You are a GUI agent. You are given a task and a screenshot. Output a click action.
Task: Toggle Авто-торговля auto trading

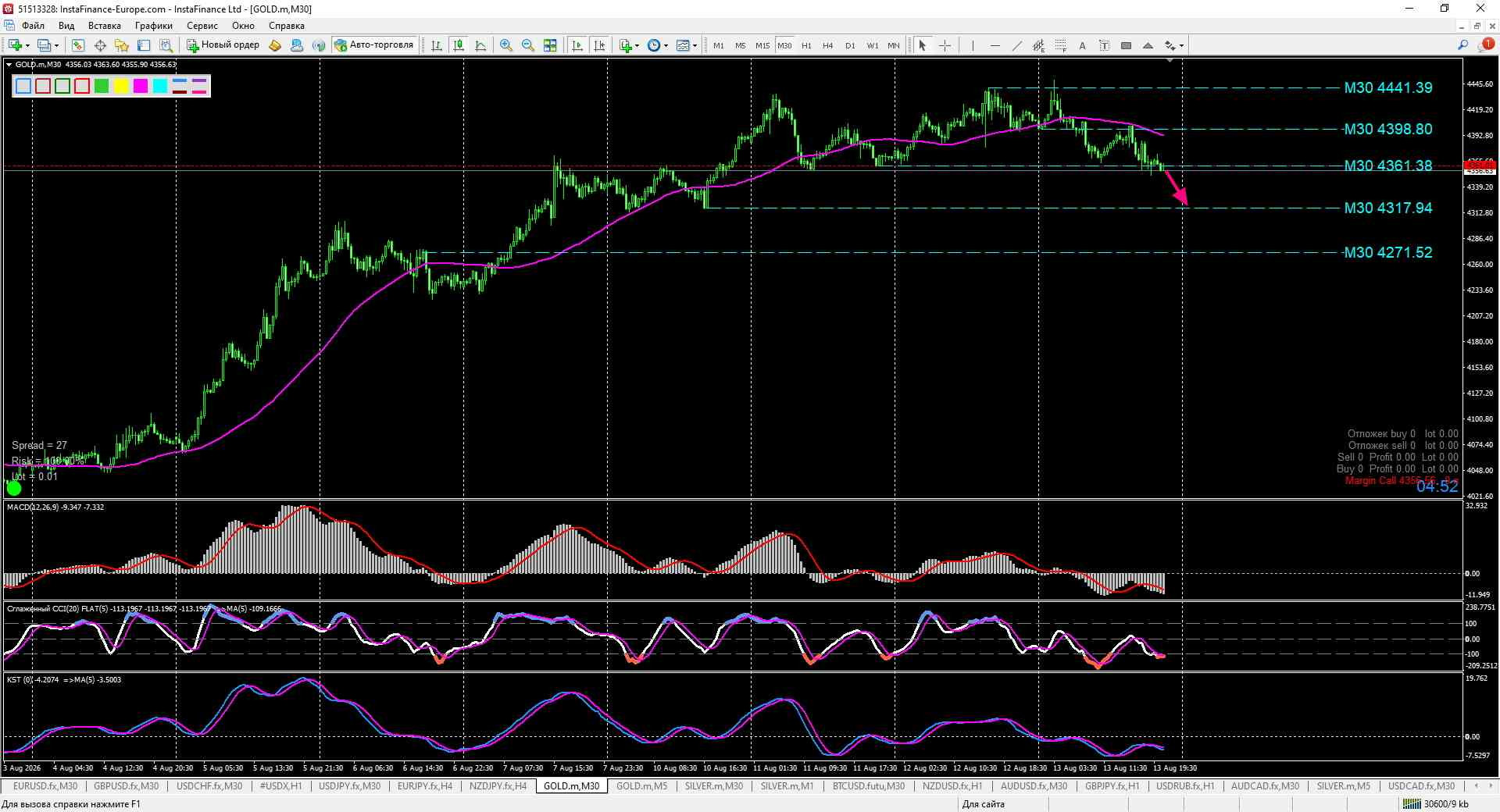pos(374,45)
